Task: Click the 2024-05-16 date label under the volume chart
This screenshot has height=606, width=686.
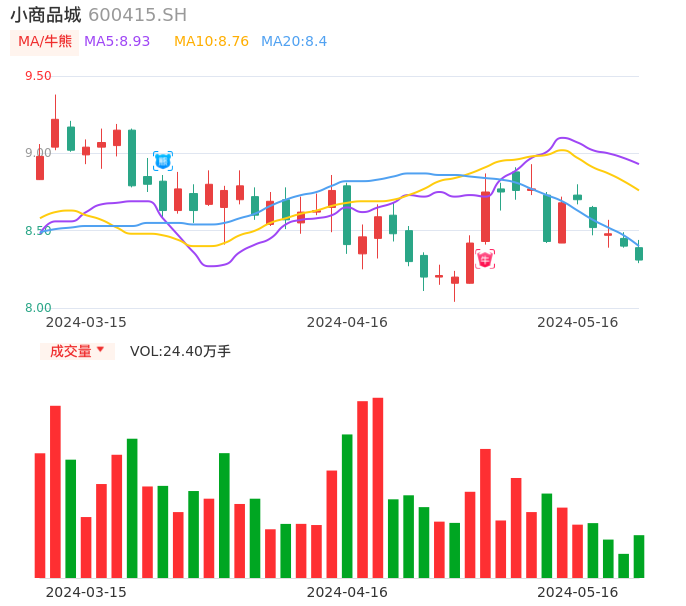Action: click(x=578, y=592)
